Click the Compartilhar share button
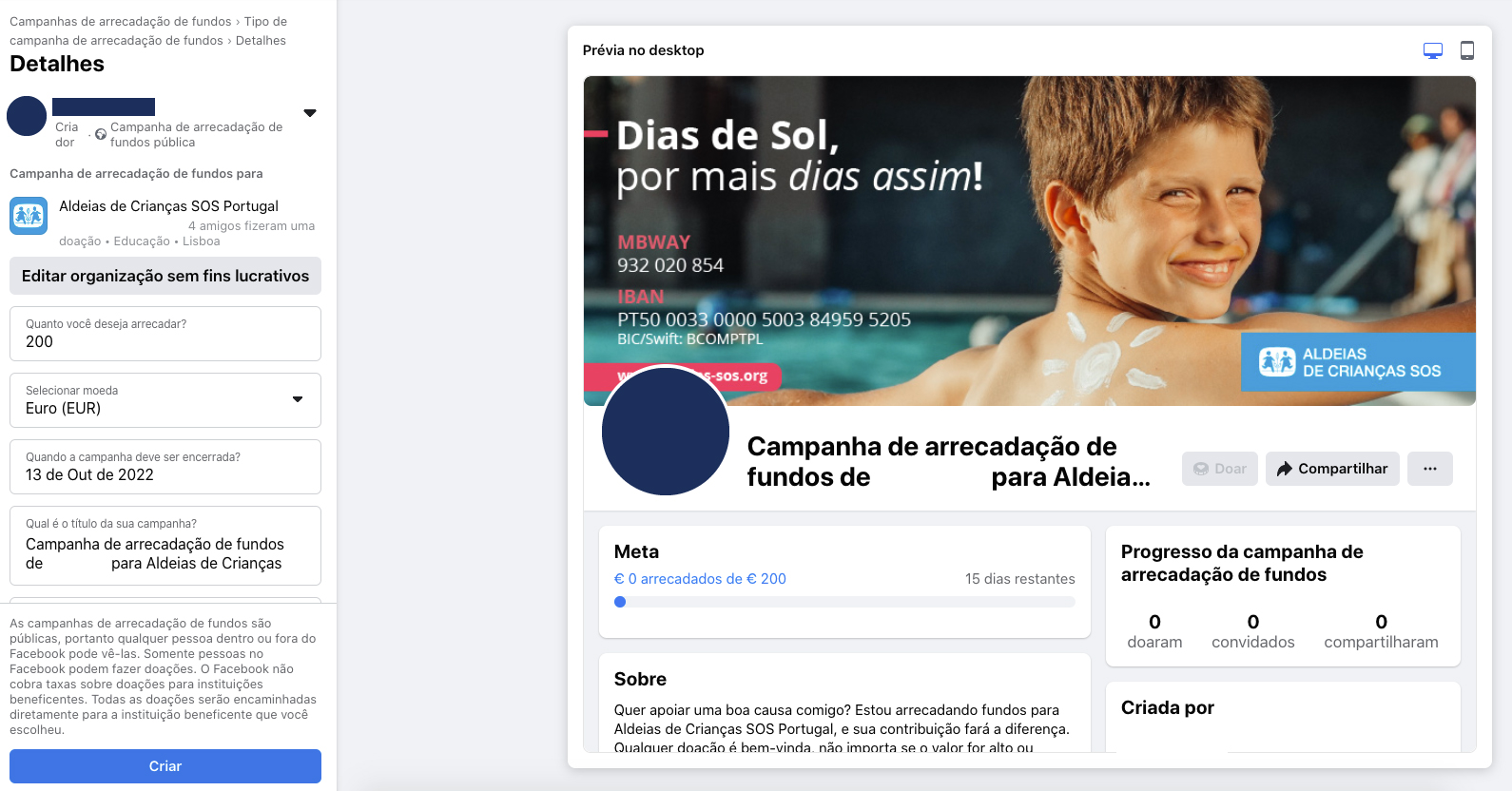The height and width of the screenshot is (791, 1512). pos(1332,469)
